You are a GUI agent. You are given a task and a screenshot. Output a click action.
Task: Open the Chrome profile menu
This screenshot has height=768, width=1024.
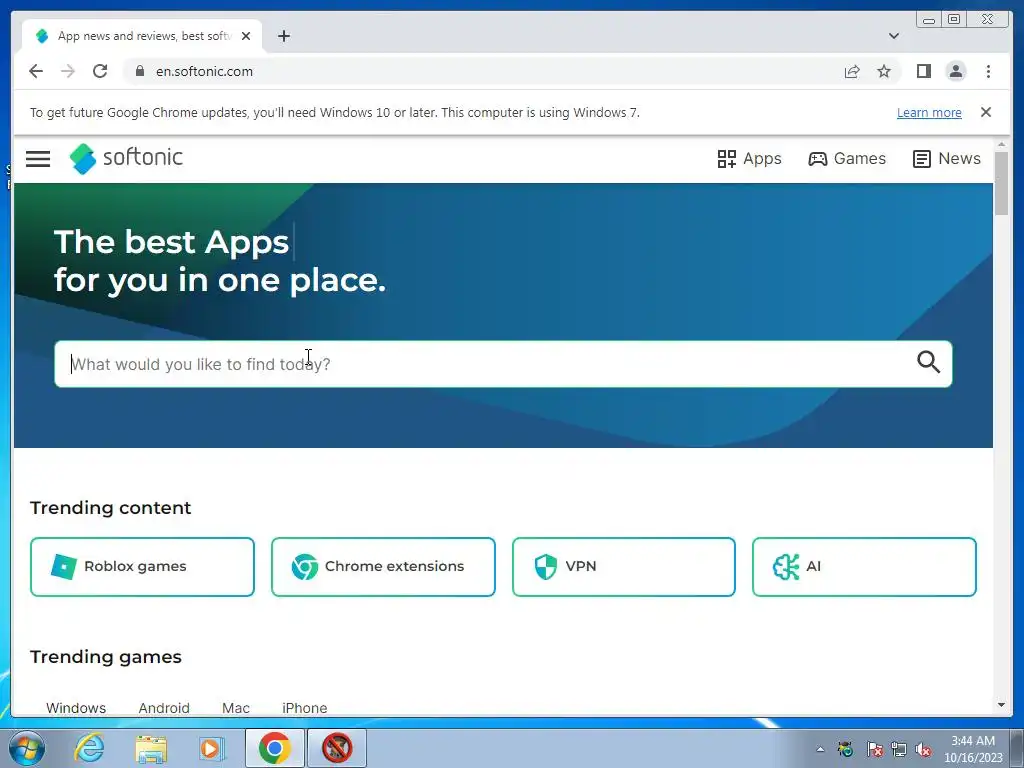[956, 71]
